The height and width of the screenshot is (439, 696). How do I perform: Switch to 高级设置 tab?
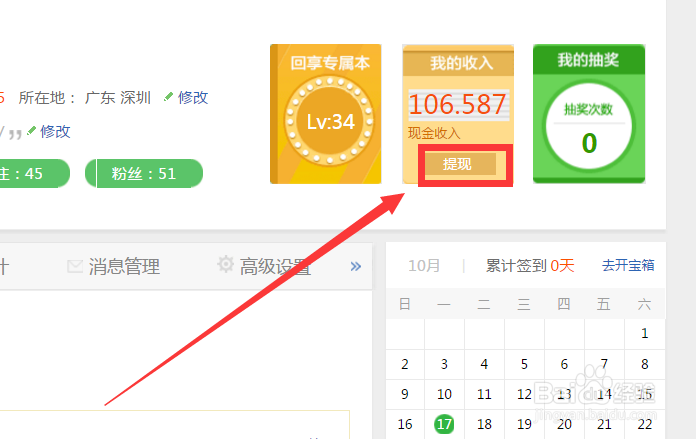tap(275, 266)
